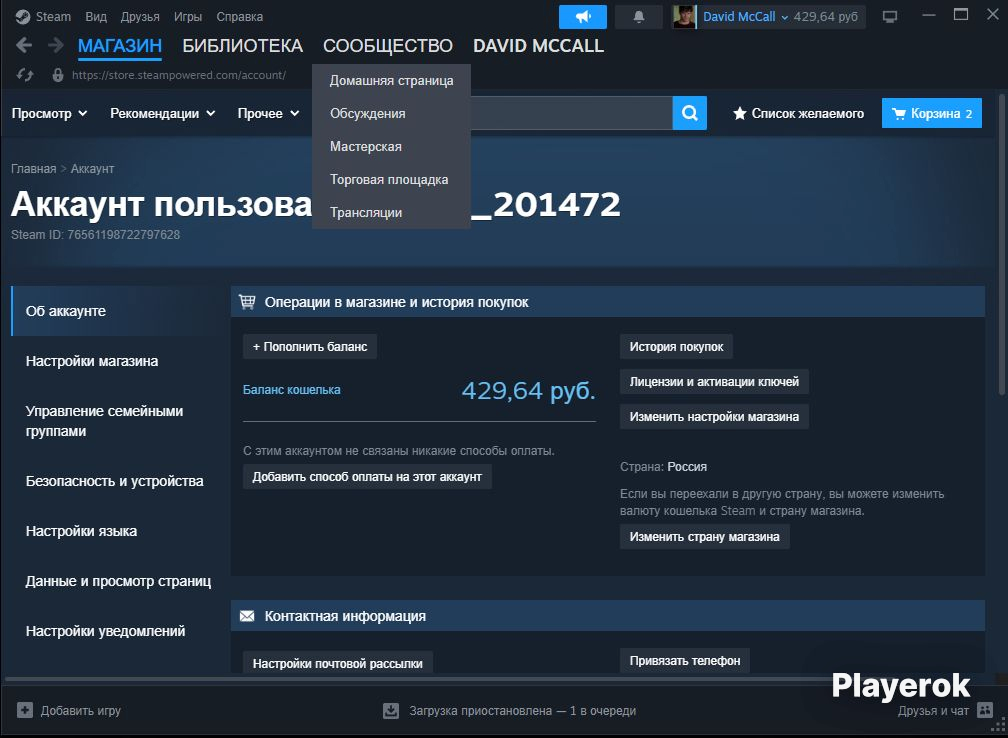Viewport: 1008px width, 738px height.
Task: Select Трансляции in the community menu
Action: tap(392, 212)
